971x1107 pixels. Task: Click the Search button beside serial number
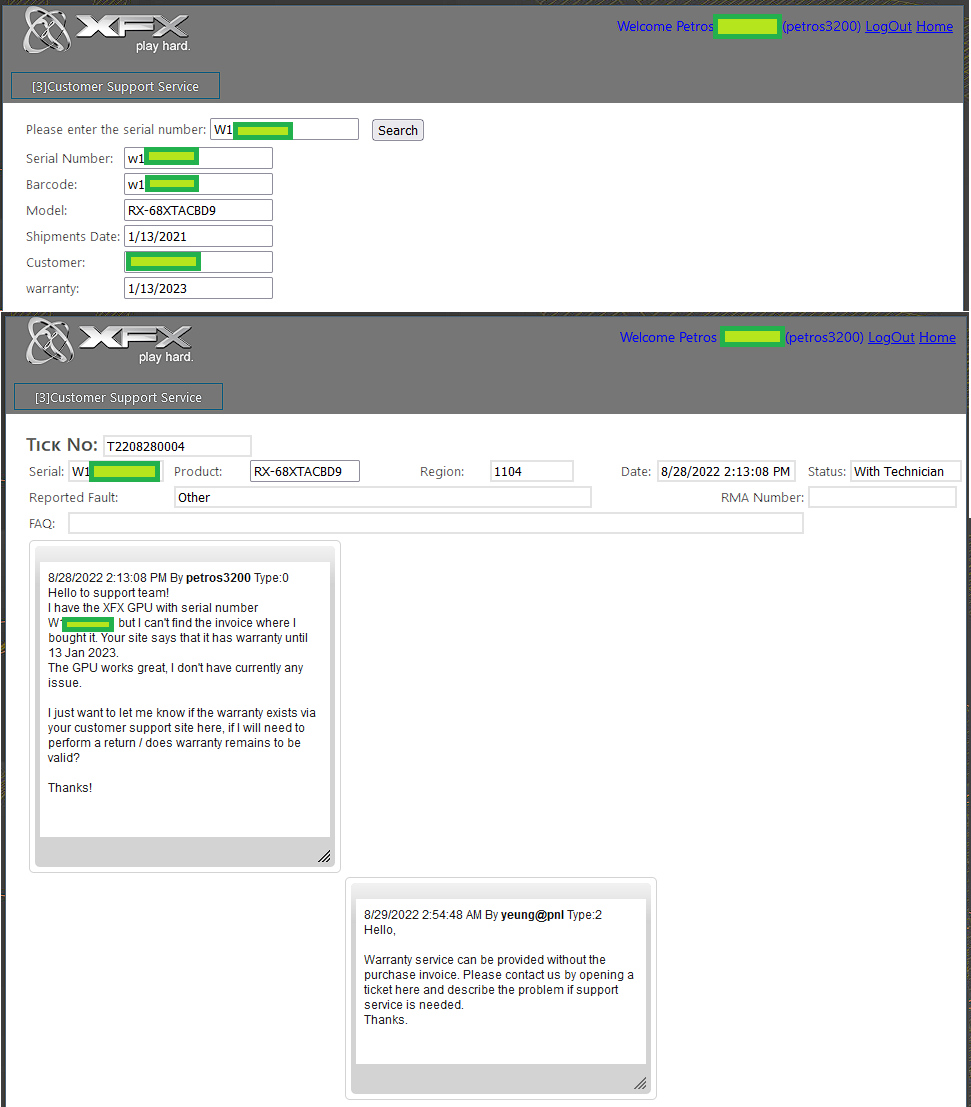coord(398,130)
